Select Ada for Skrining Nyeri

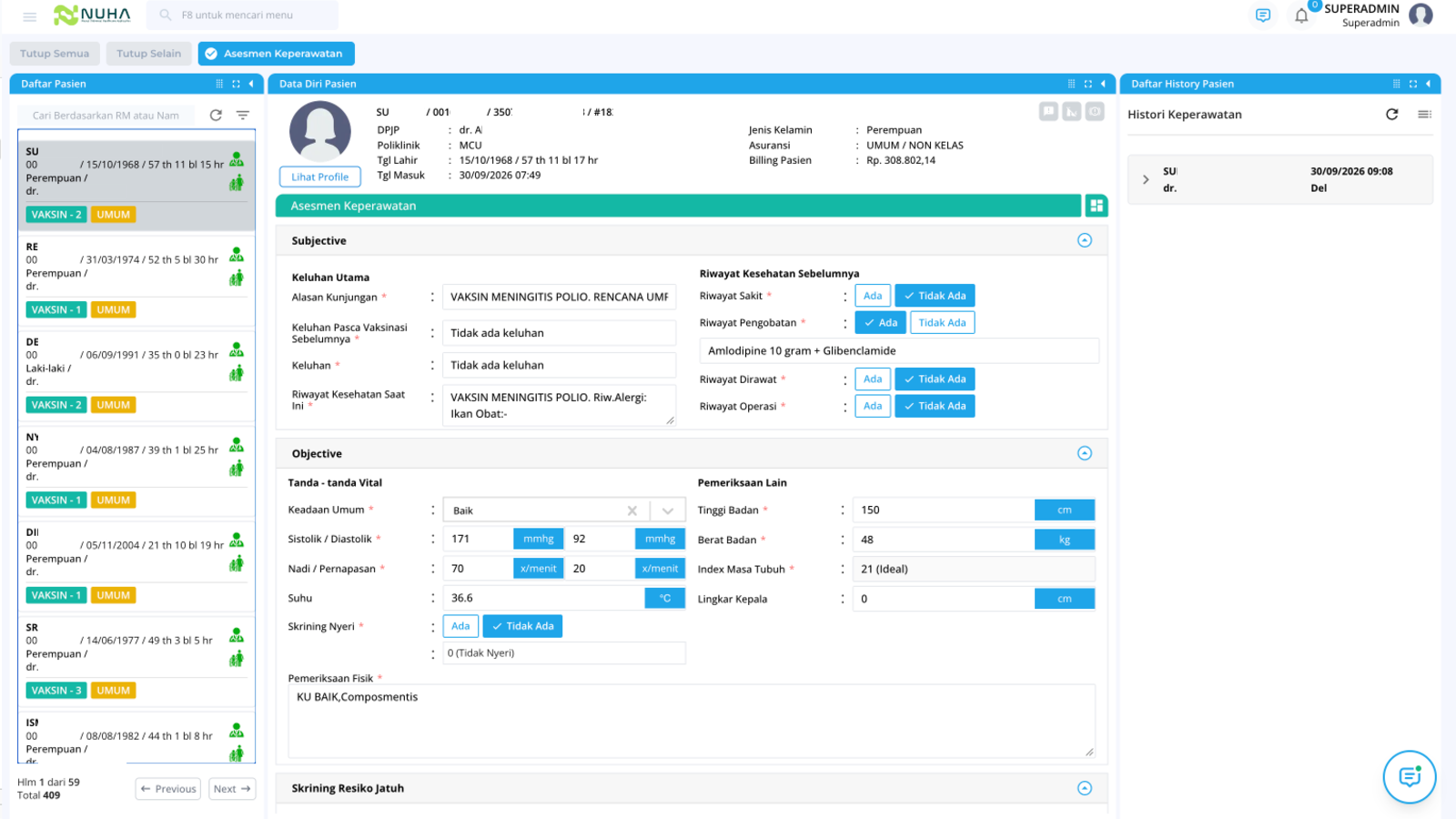pos(460,626)
